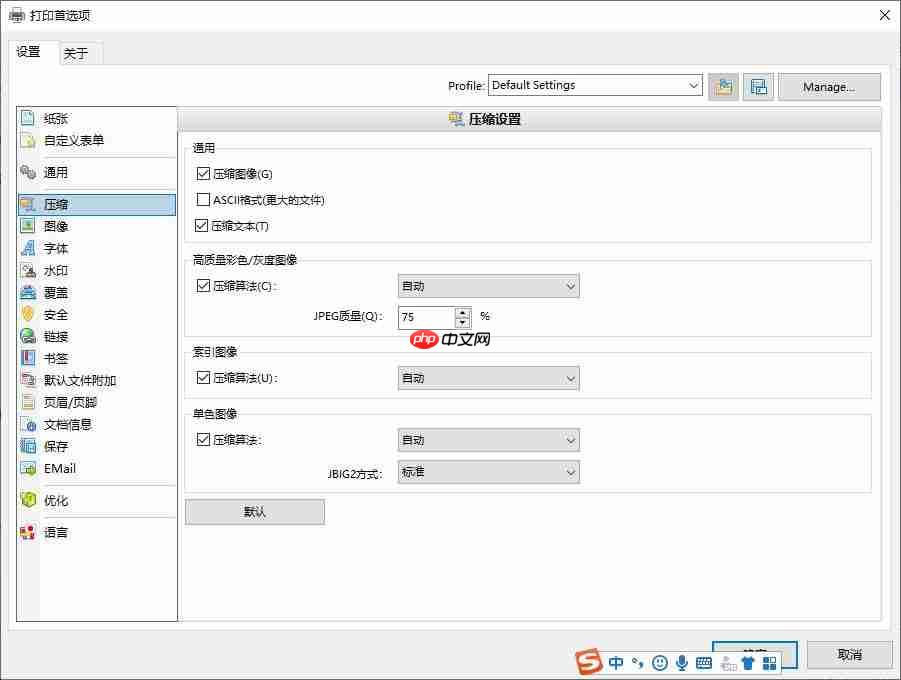
Task: Open the 覆盖 overlay icon
Action: [x=28, y=292]
